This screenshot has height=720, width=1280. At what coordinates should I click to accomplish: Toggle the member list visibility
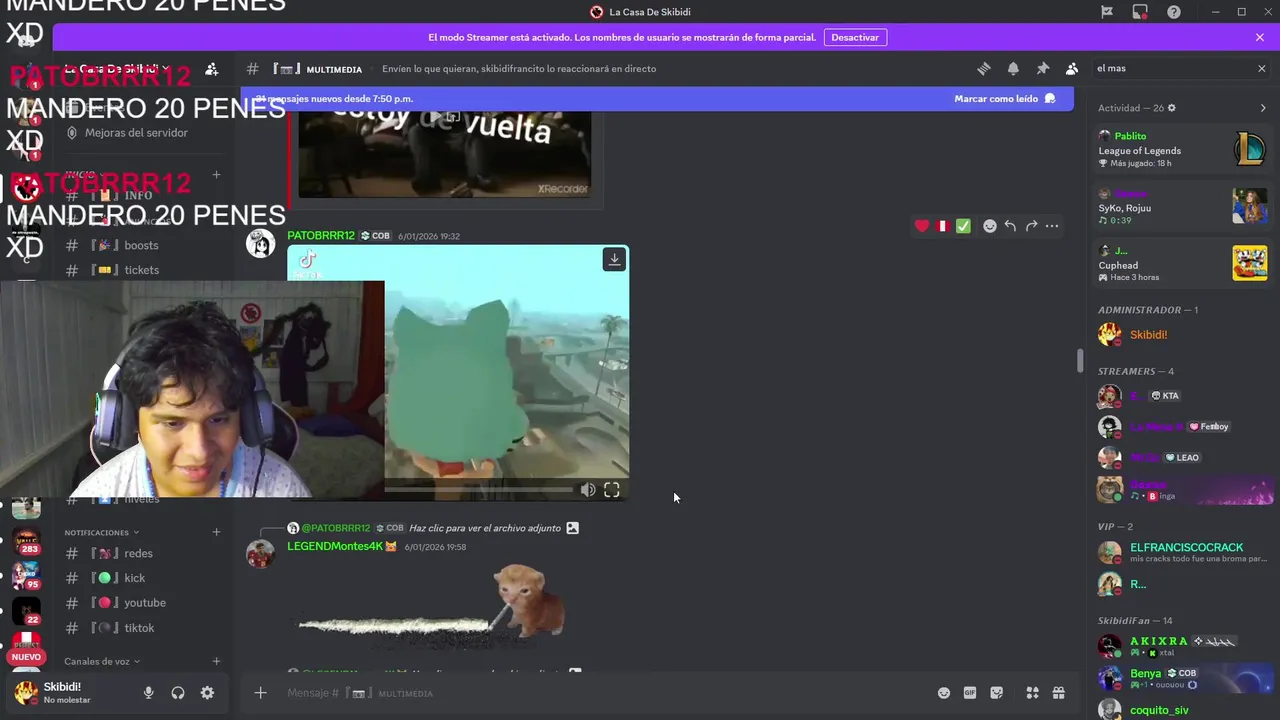click(x=1072, y=69)
